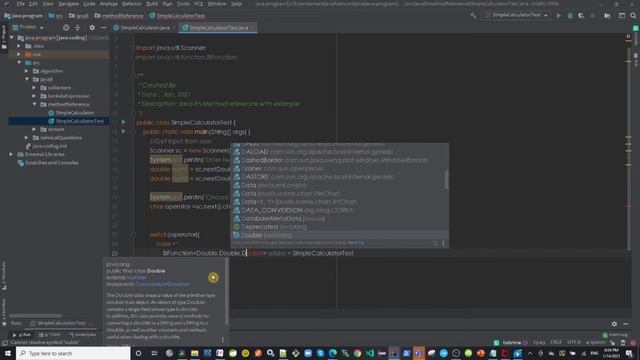The height and width of the screenshot is (360, 640).
Task: Click the Number link in documentation popup
Action: [x=136, y=278]
